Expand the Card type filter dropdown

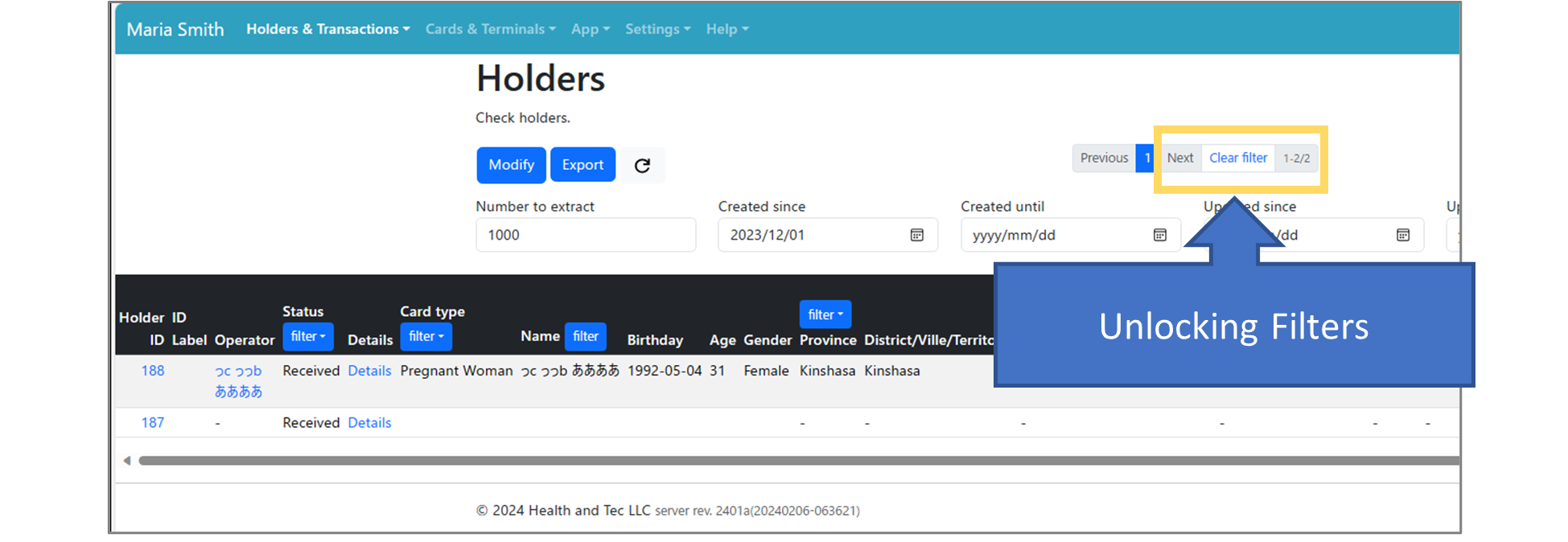(426, 337)
